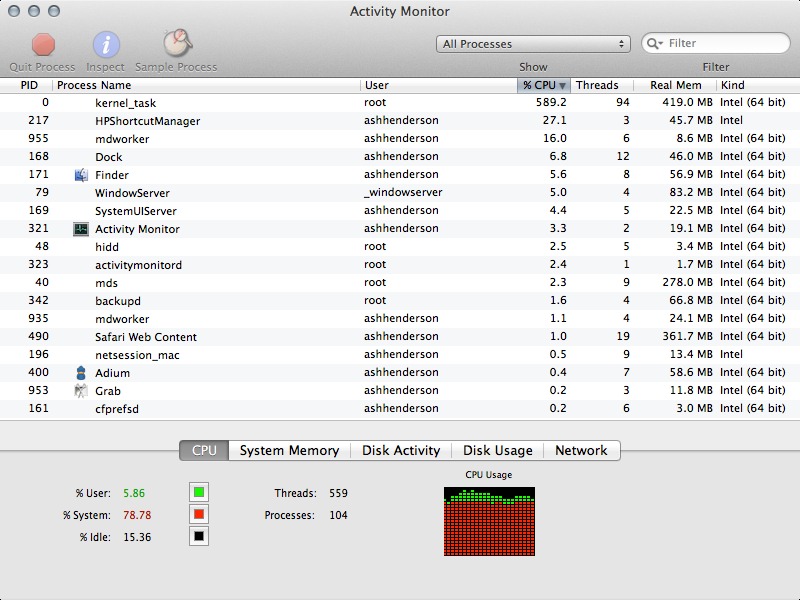800x600 pixels.
Task: Click the green % User color swatch
Action: pyautogui.click(x=199, y=492)
